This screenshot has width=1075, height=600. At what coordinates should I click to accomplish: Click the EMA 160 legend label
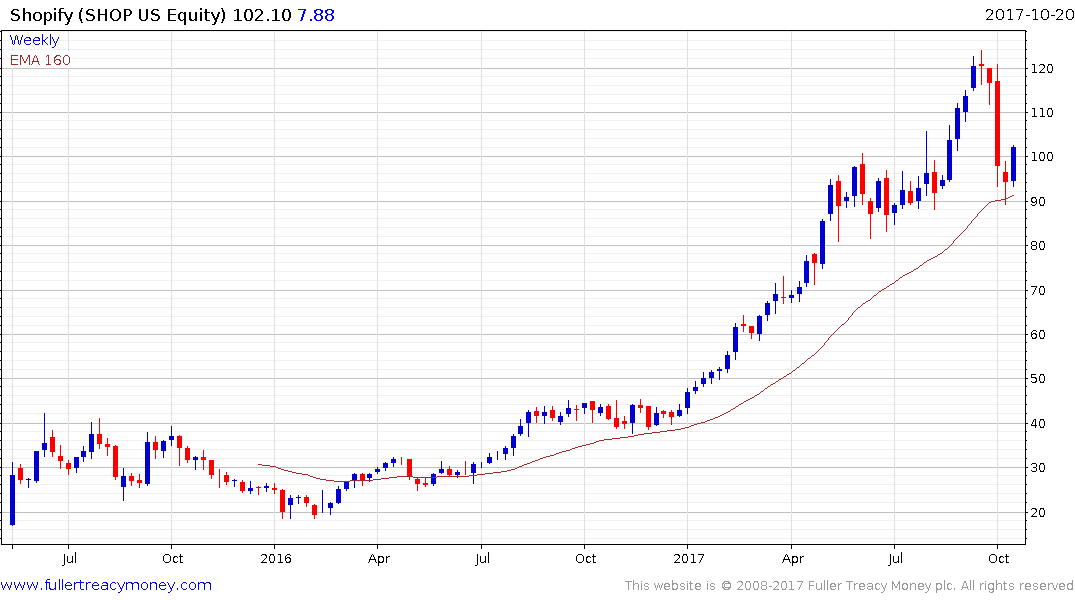pyautogui.click(x=40, y=60)
